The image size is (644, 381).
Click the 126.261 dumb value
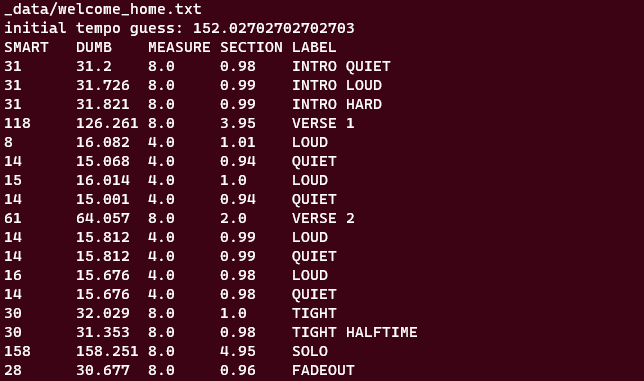(x=107, y=123)
